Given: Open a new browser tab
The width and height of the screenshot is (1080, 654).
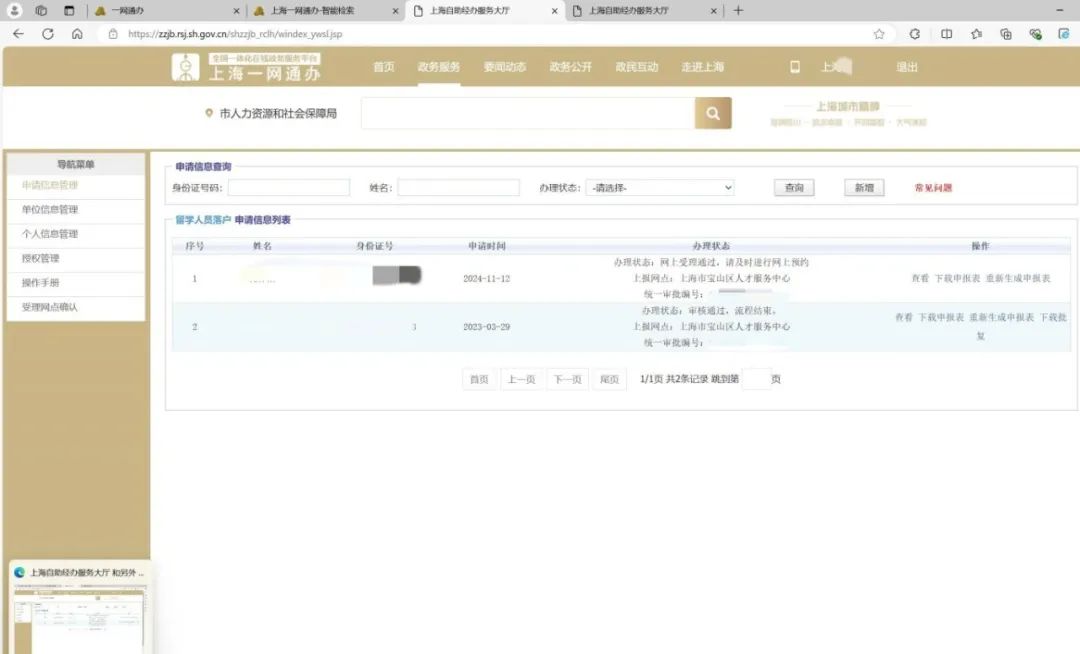Looking at the screenshot, I should [739, 11].
